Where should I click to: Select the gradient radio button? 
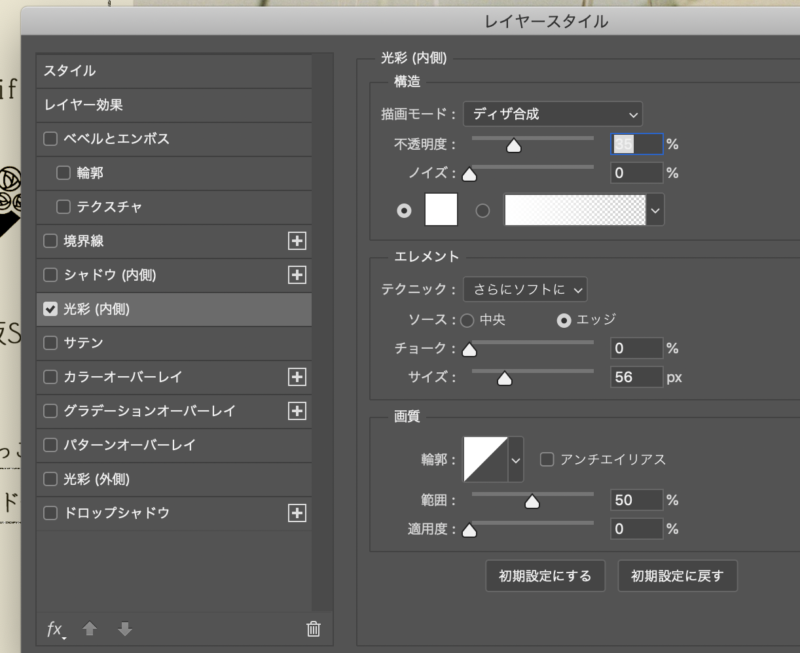pyautogui.click(x=483, y=210)
